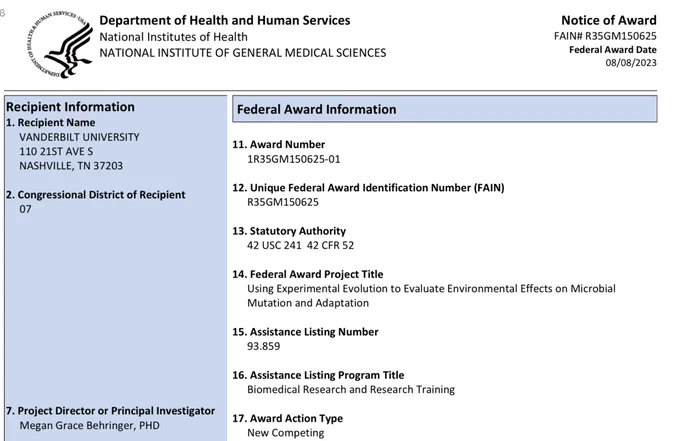This screenshot has height=441, width=680.
Task: Click '1. Recipient Name' label
Action: 51,123
